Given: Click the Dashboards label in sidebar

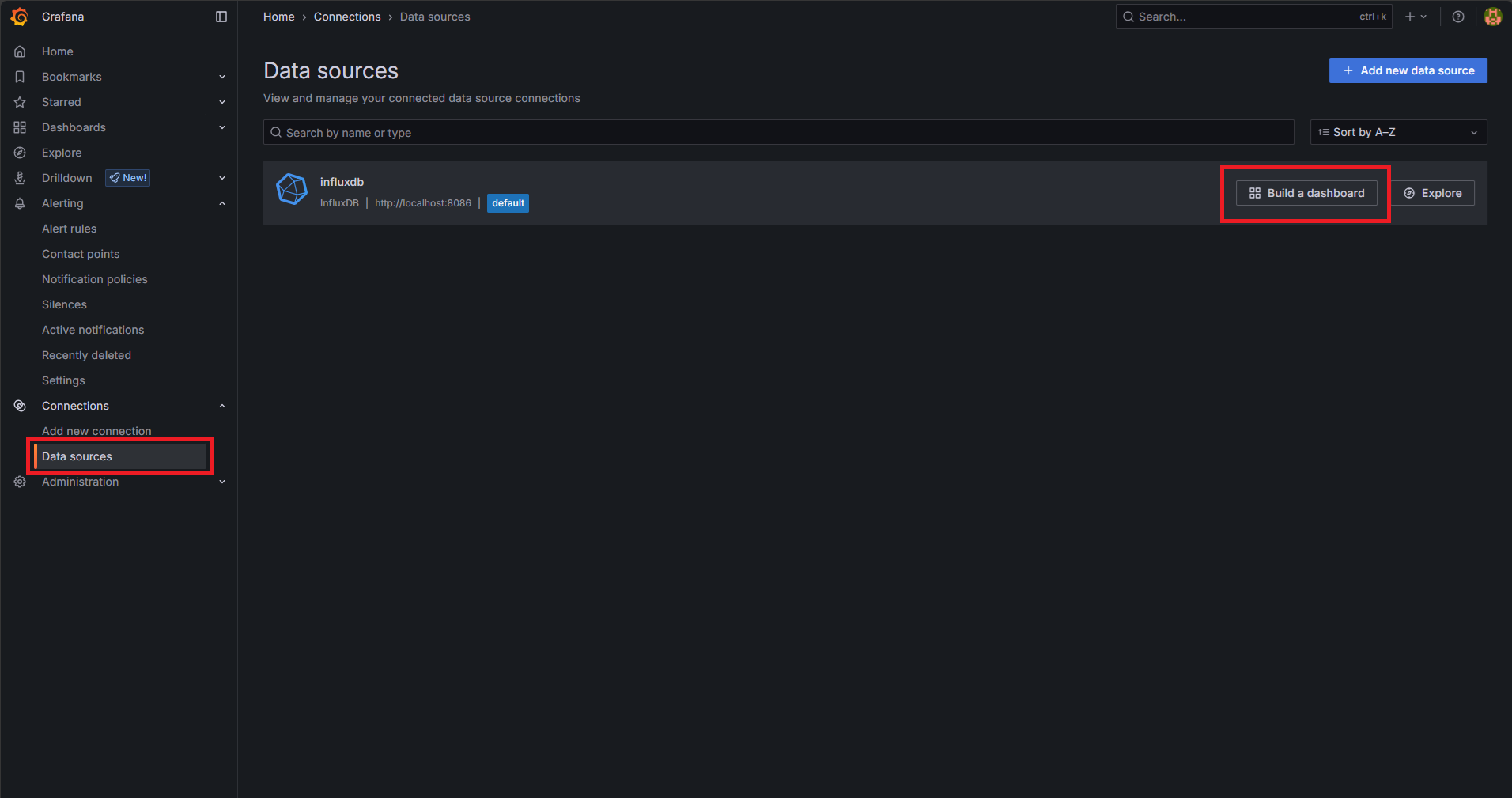Looking at the screenshot, I should 74,127.
